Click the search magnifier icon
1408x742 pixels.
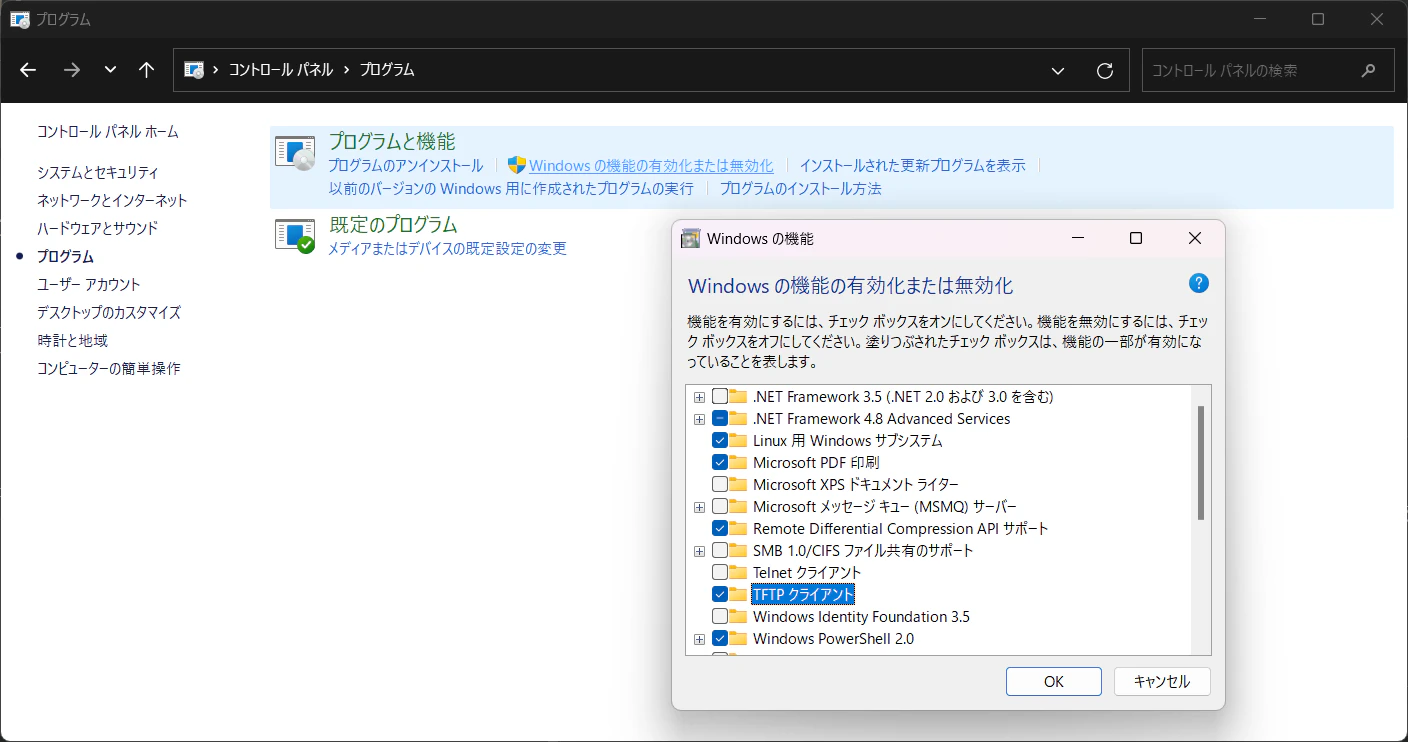tap(1369, 70)
